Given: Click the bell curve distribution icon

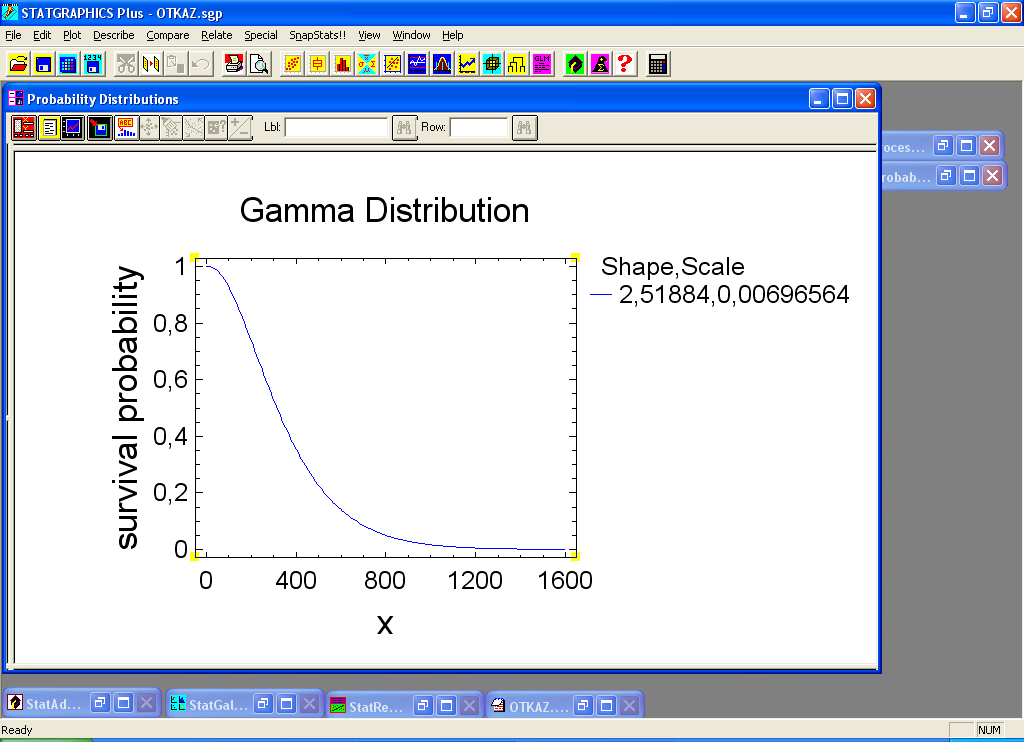Looking at the screenshot, I should click(442, 64).
